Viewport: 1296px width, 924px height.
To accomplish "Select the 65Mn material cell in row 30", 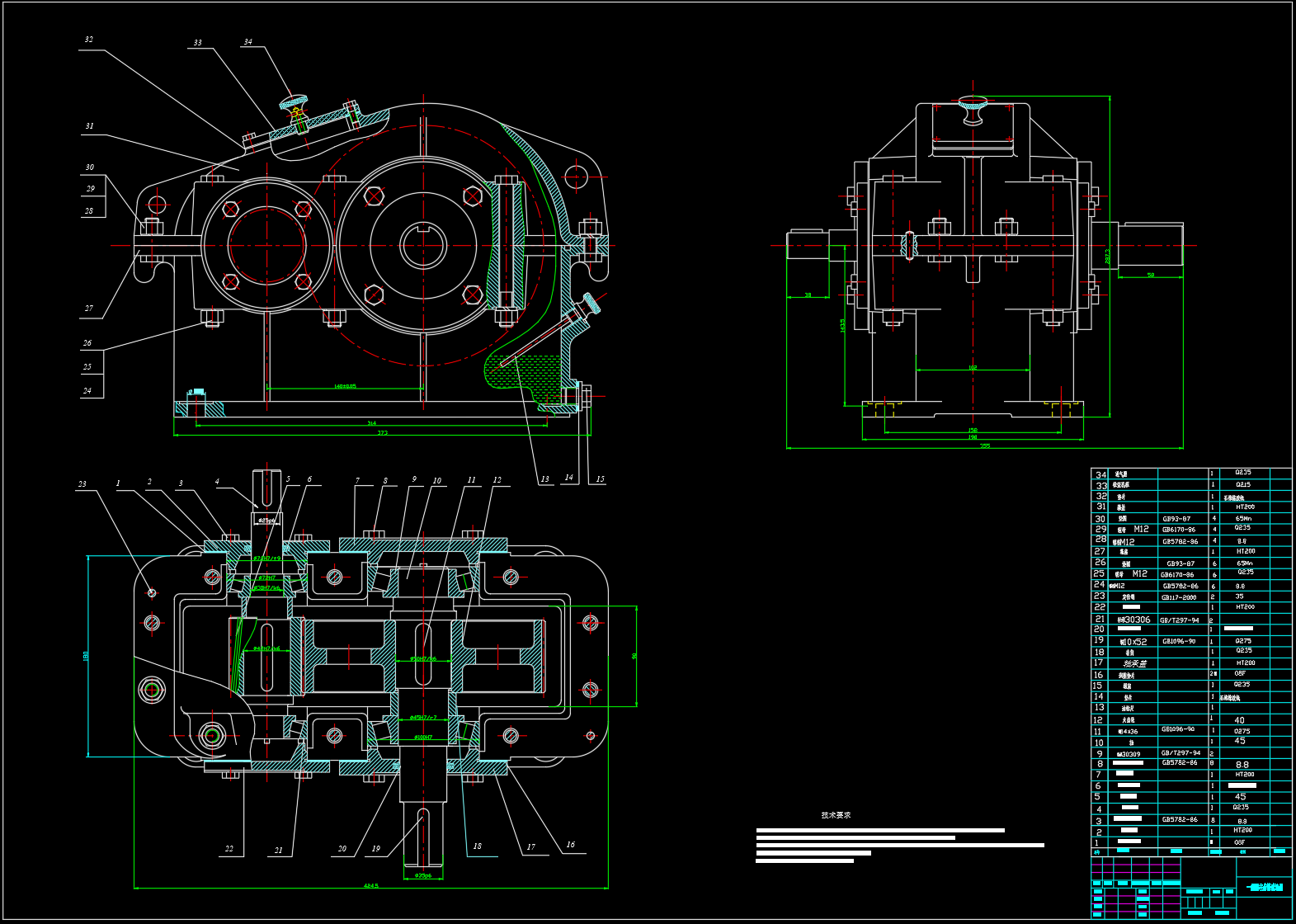I will (1243, 519).
